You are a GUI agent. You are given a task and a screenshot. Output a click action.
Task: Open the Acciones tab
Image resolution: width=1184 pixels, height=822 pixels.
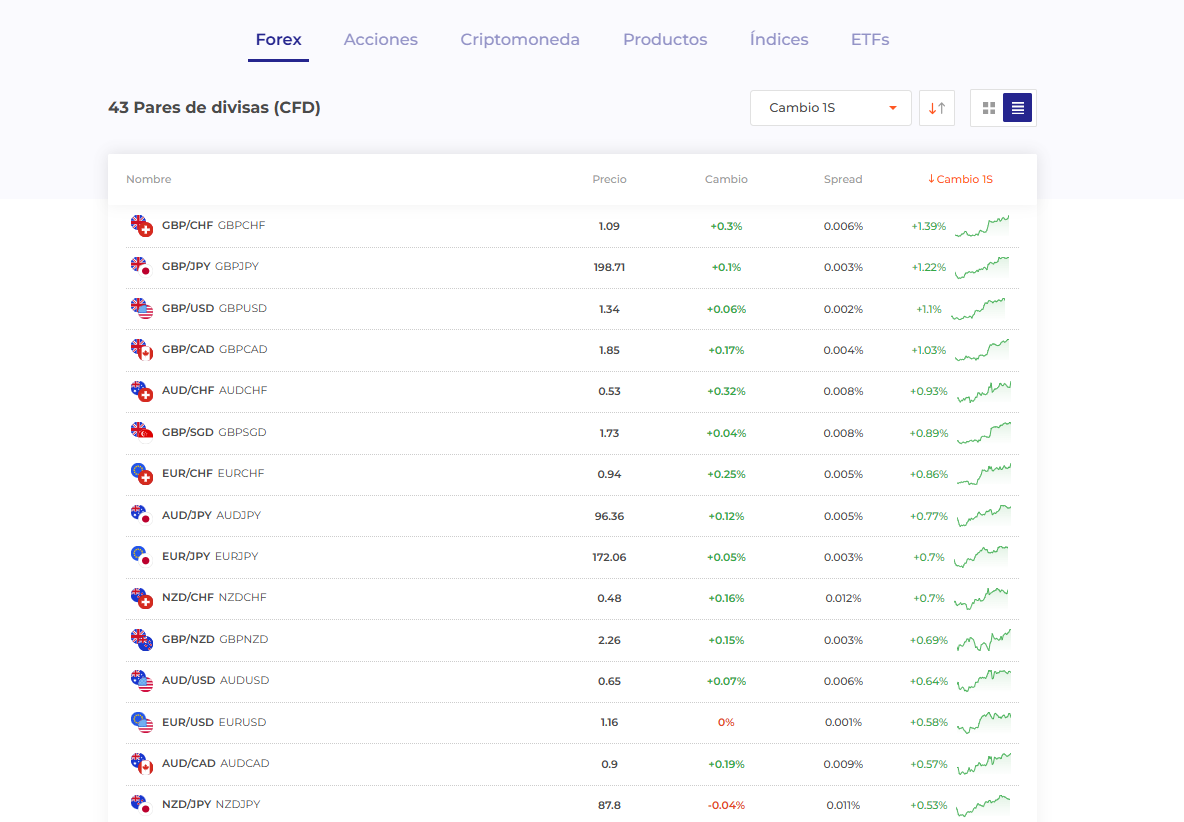click(381, 40)
